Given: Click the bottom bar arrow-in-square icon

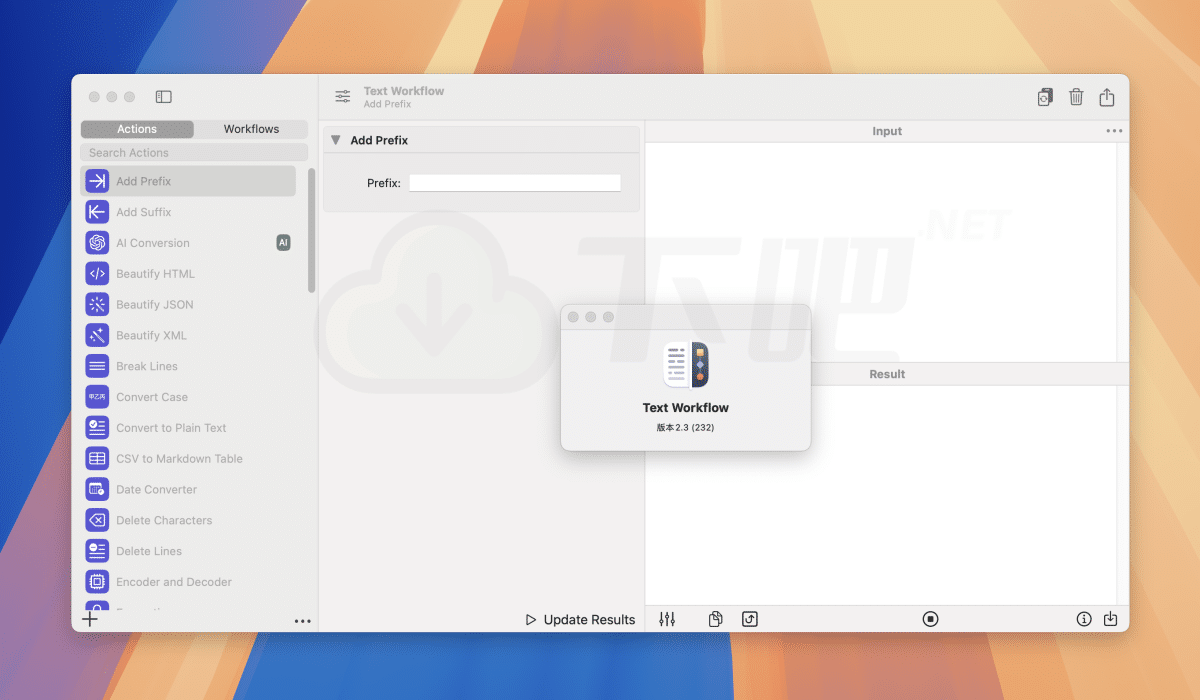Looking at the screenshot, I should click(750, 620).
